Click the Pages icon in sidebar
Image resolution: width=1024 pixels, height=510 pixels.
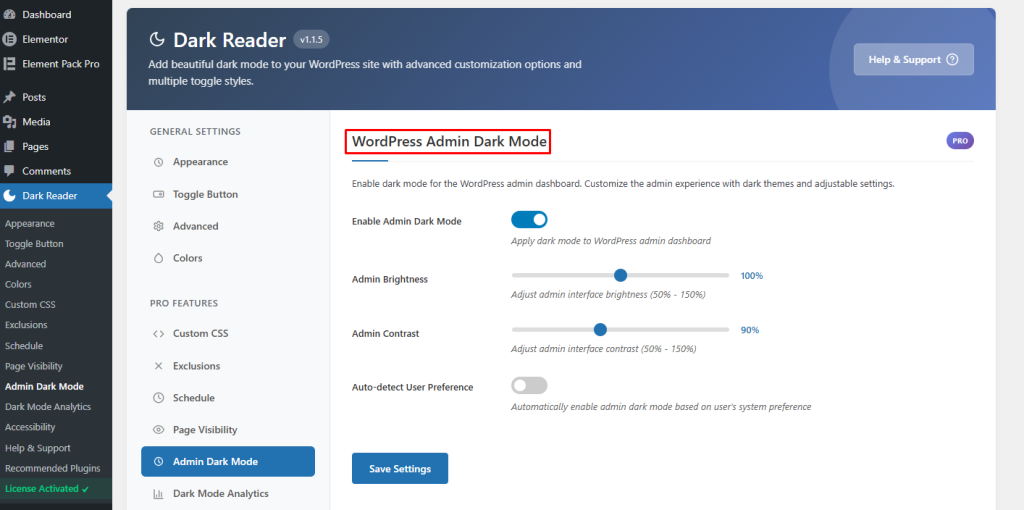[x=9, y=147]
